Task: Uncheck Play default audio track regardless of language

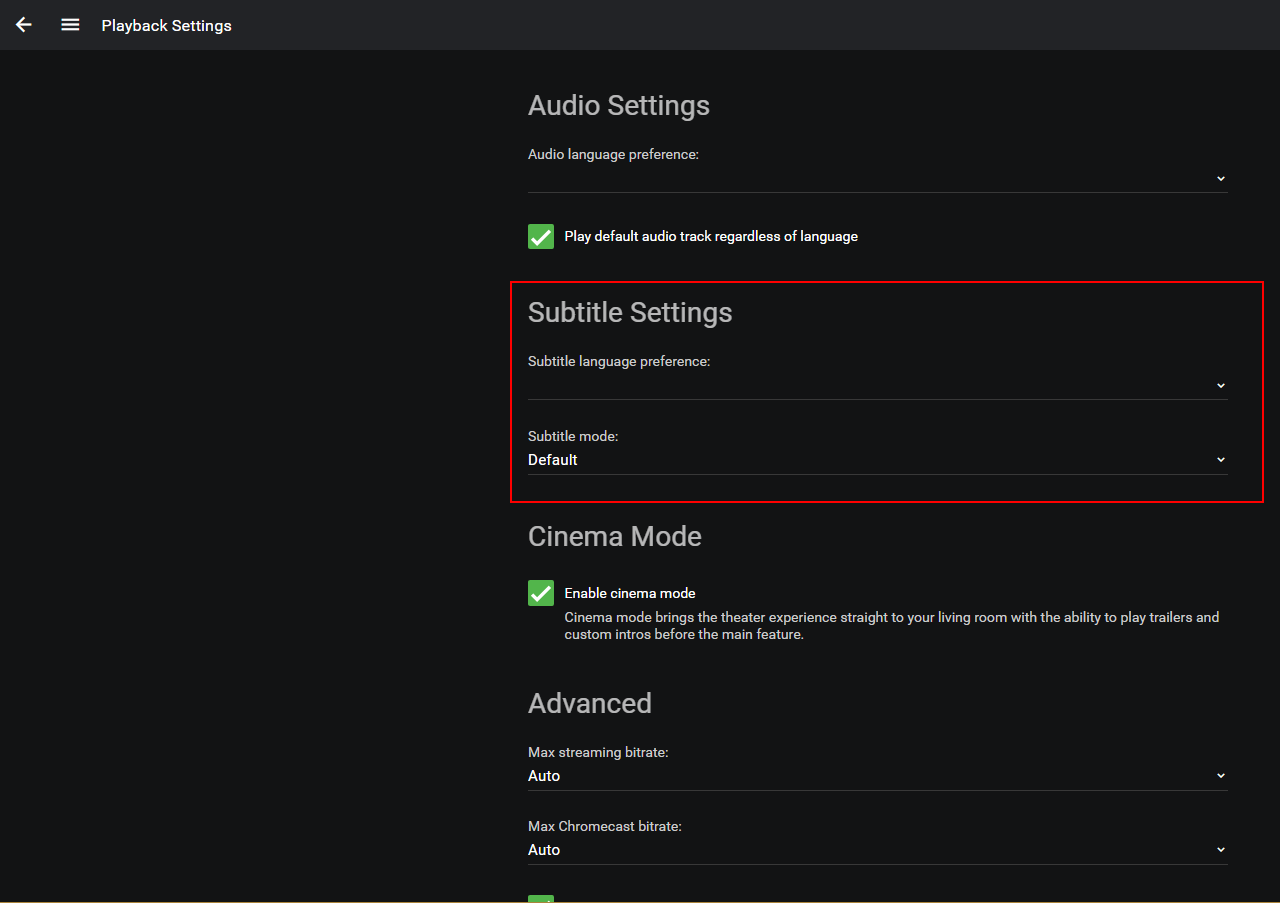Action: [540, 236]
